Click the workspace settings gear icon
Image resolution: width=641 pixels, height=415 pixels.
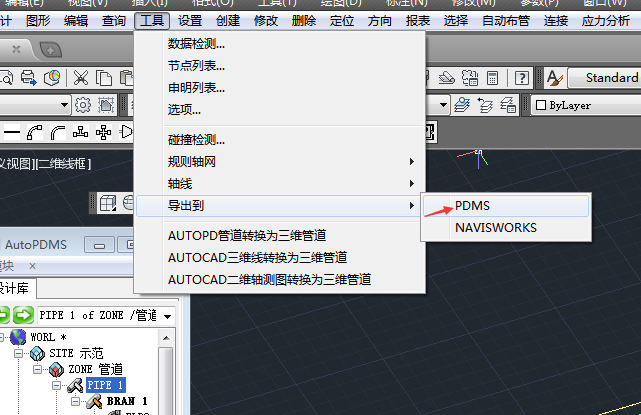click(x=83, y=105)
